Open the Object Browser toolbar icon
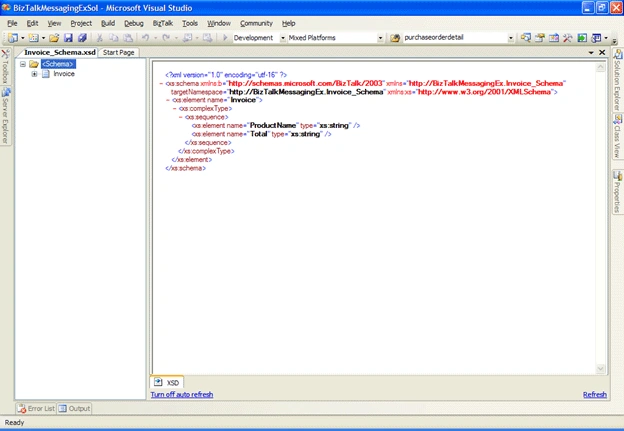The image size is (624, 431). tap(554, 38)
